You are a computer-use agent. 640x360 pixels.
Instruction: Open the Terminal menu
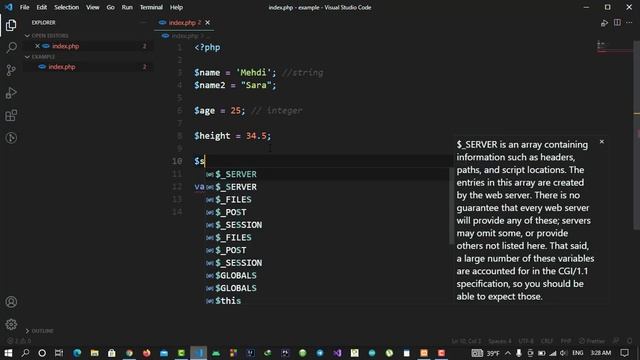point(151,7)
